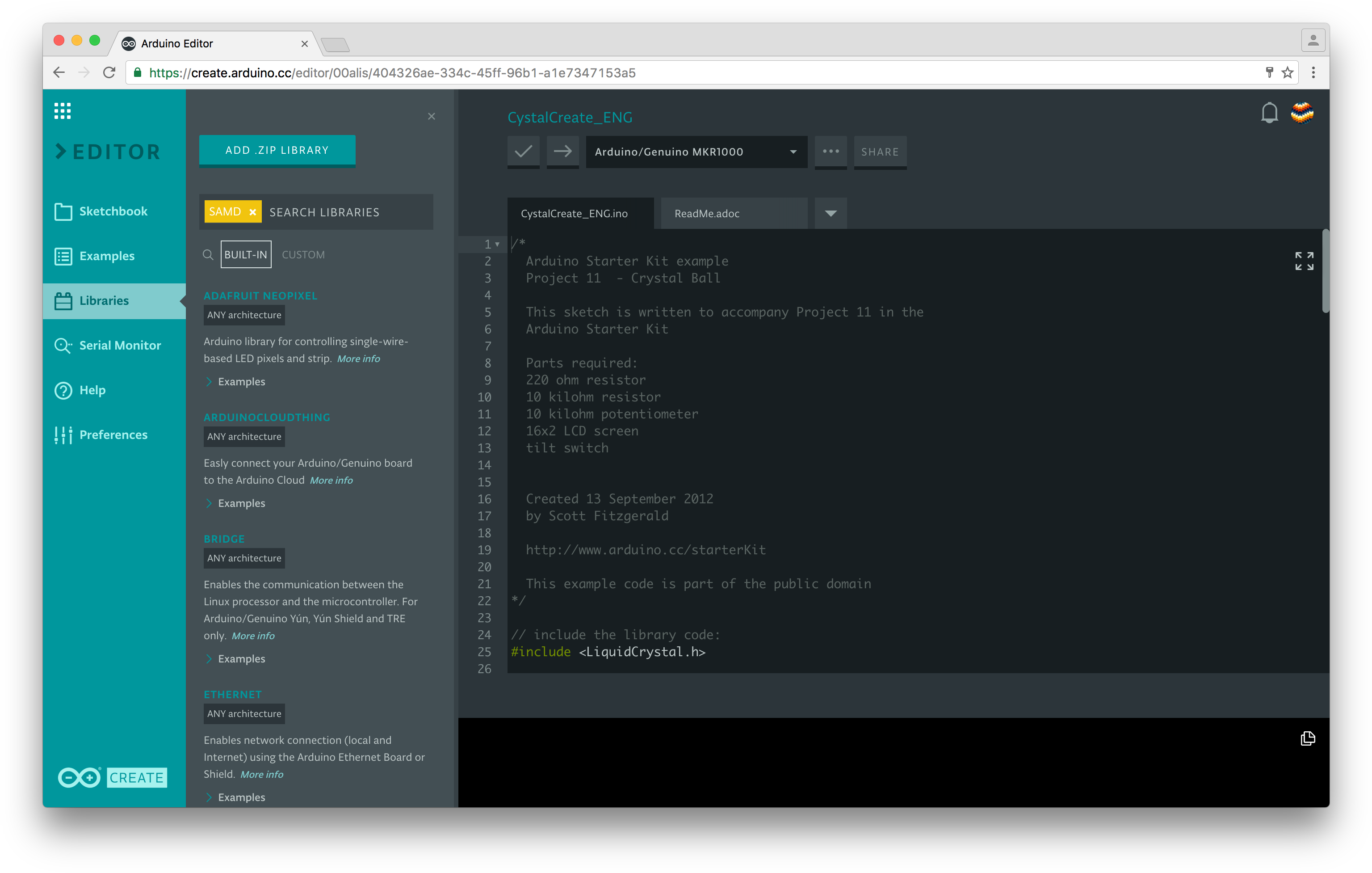The width and height of the screenshot is (1372, 873).
Task: Select the BUILT-IN libraries filter
Action: pyautogui.click(x=246, y=254)
